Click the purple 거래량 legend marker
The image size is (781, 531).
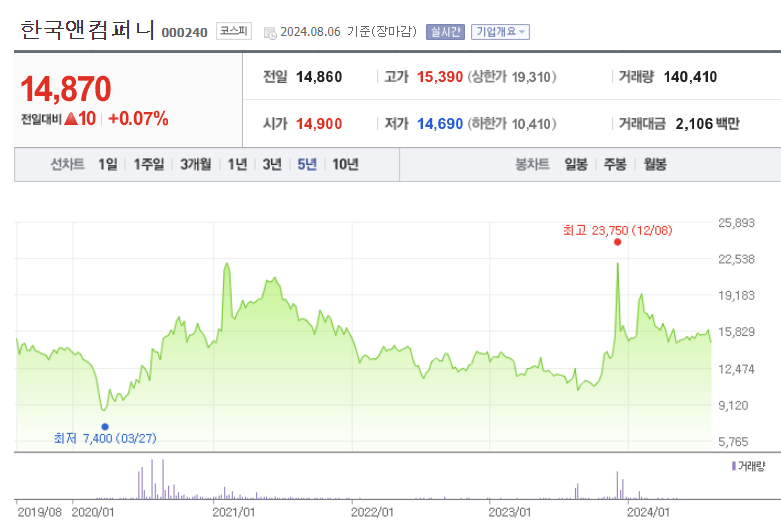pos(734,466)
